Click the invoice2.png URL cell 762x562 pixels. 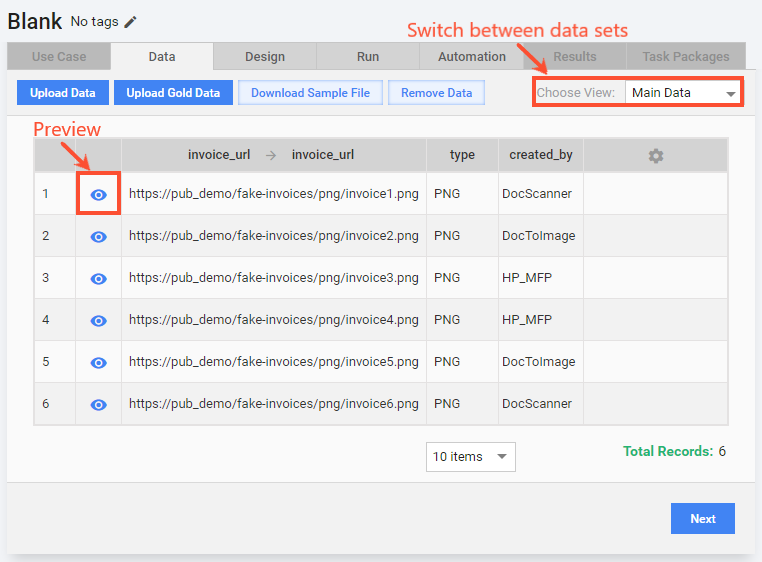coord(274,235)
